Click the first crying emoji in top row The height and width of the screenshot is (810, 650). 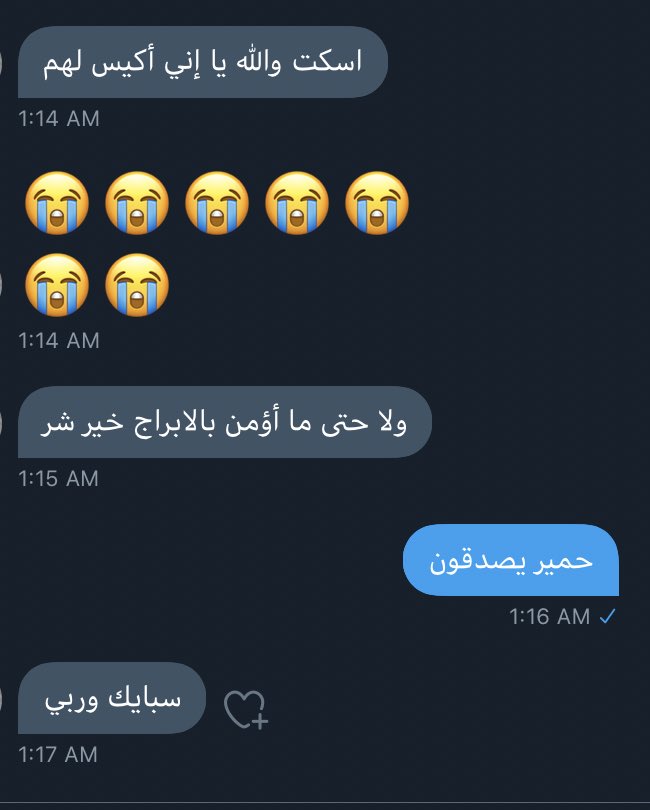[57, 203]
